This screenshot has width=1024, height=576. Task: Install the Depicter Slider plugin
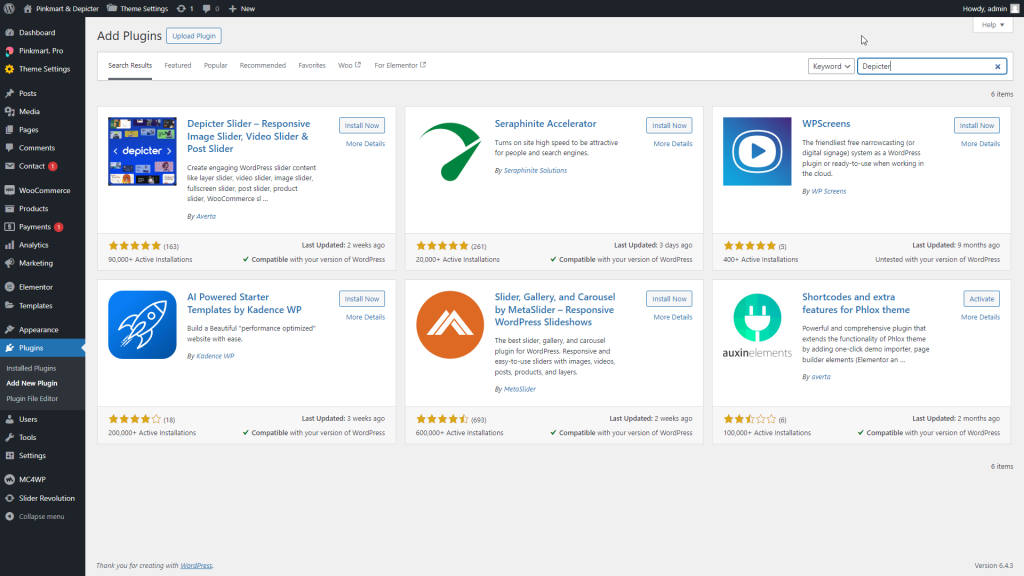[362, 125]
